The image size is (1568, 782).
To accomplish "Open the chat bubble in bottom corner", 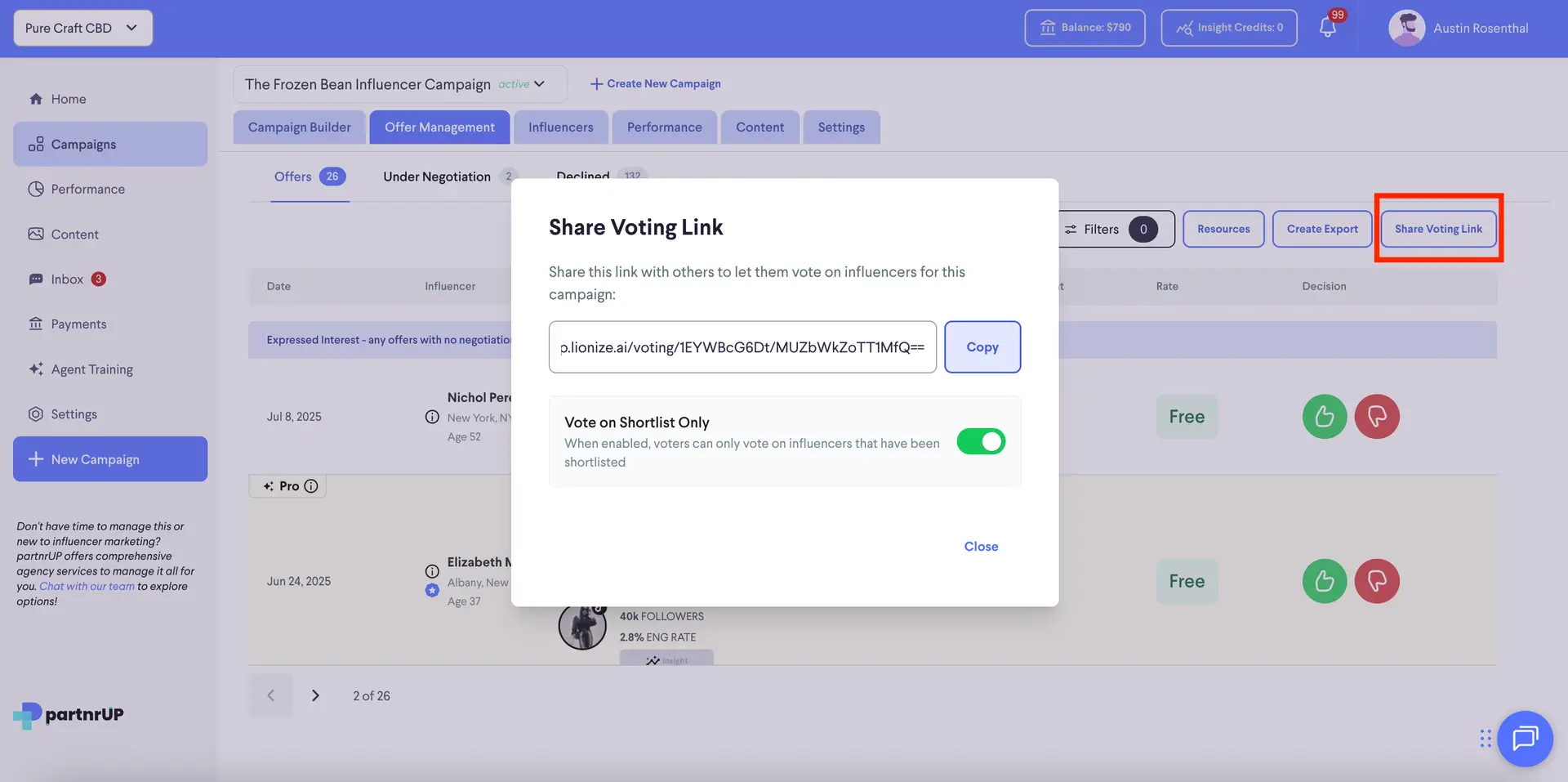I will (1525, 739).
